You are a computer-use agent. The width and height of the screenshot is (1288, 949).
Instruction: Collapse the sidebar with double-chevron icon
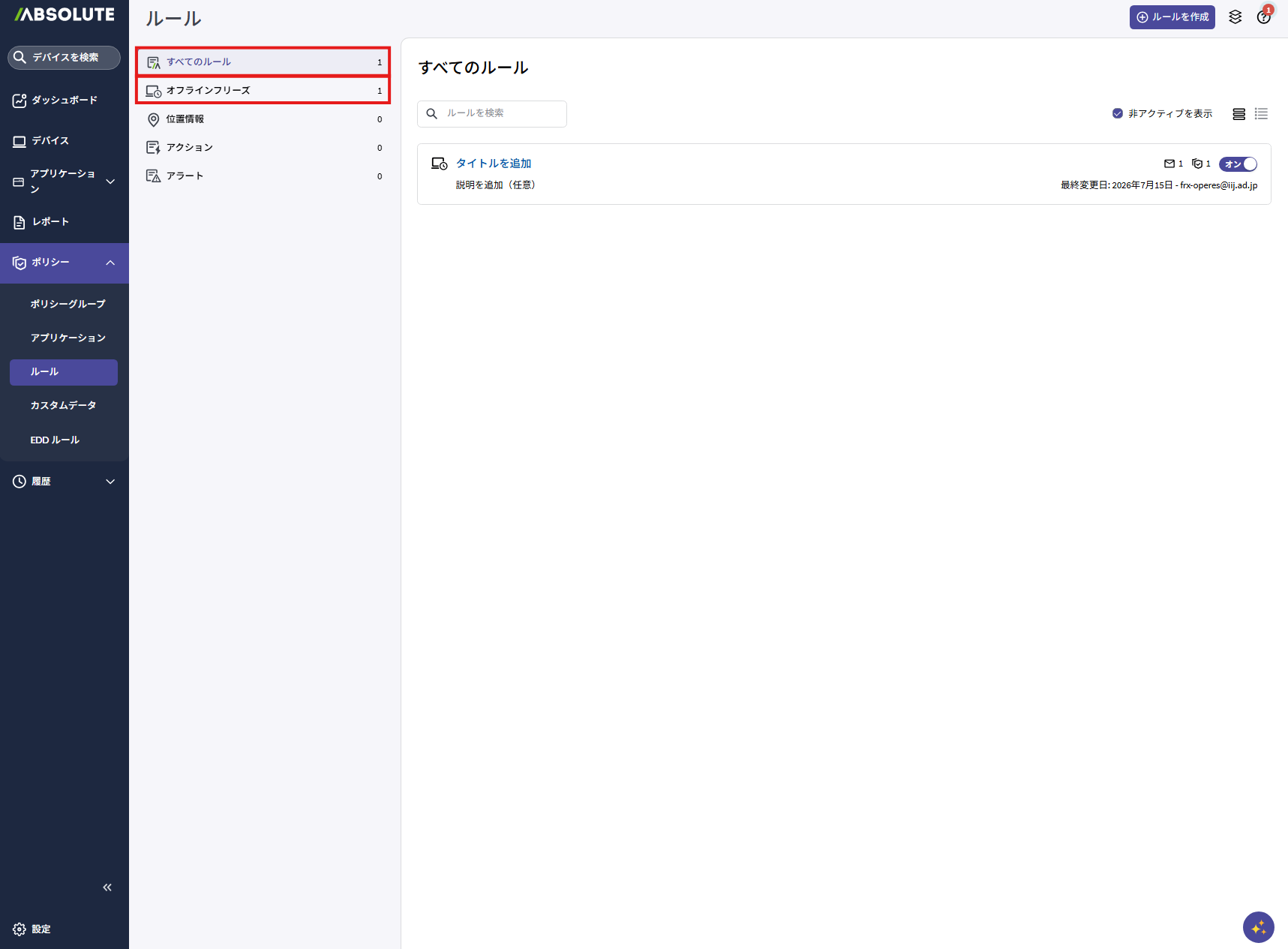point(107,887)
